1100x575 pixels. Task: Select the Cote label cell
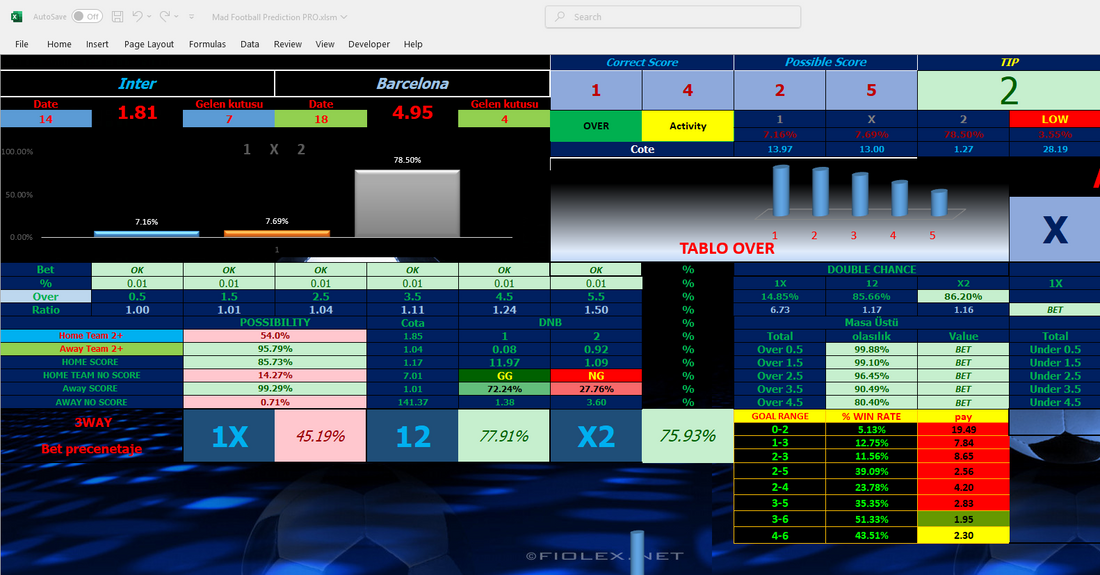pos(642,149)
